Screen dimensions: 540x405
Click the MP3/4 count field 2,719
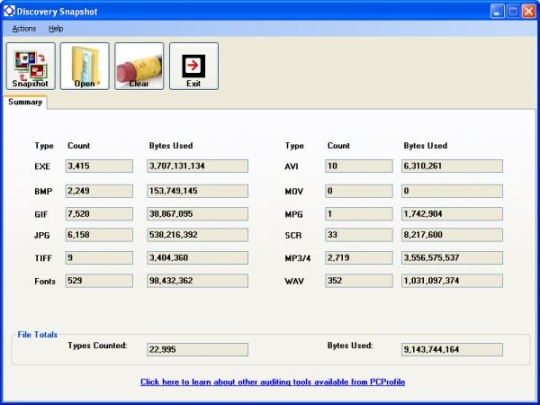pyautogui.click(x=359, y=258)
